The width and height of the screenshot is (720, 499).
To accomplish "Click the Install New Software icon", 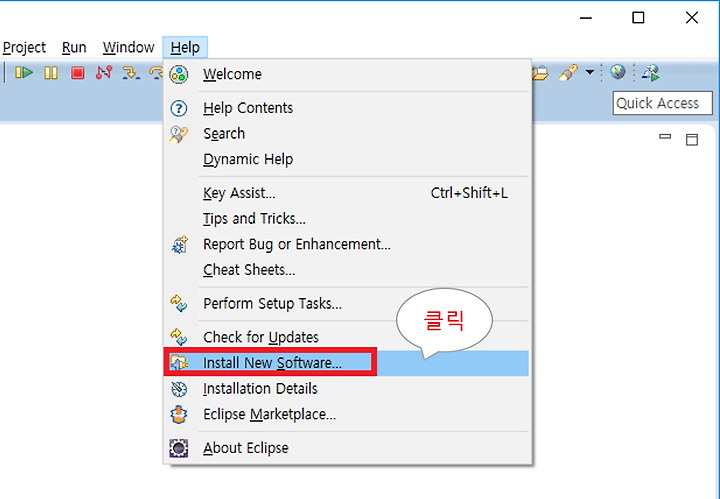I will (x=179, y=363).
